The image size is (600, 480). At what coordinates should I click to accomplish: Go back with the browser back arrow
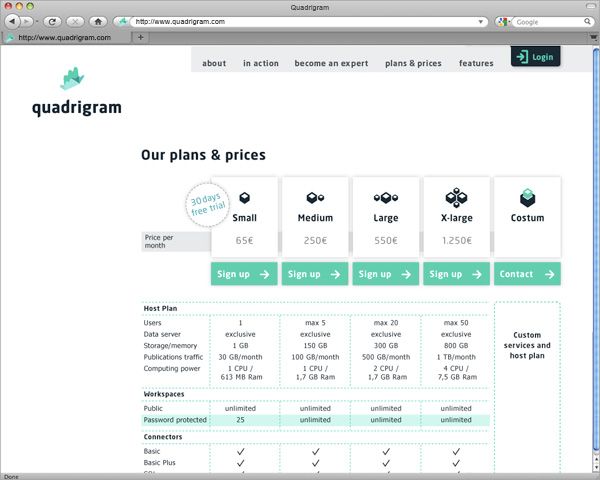coord(12,21)
